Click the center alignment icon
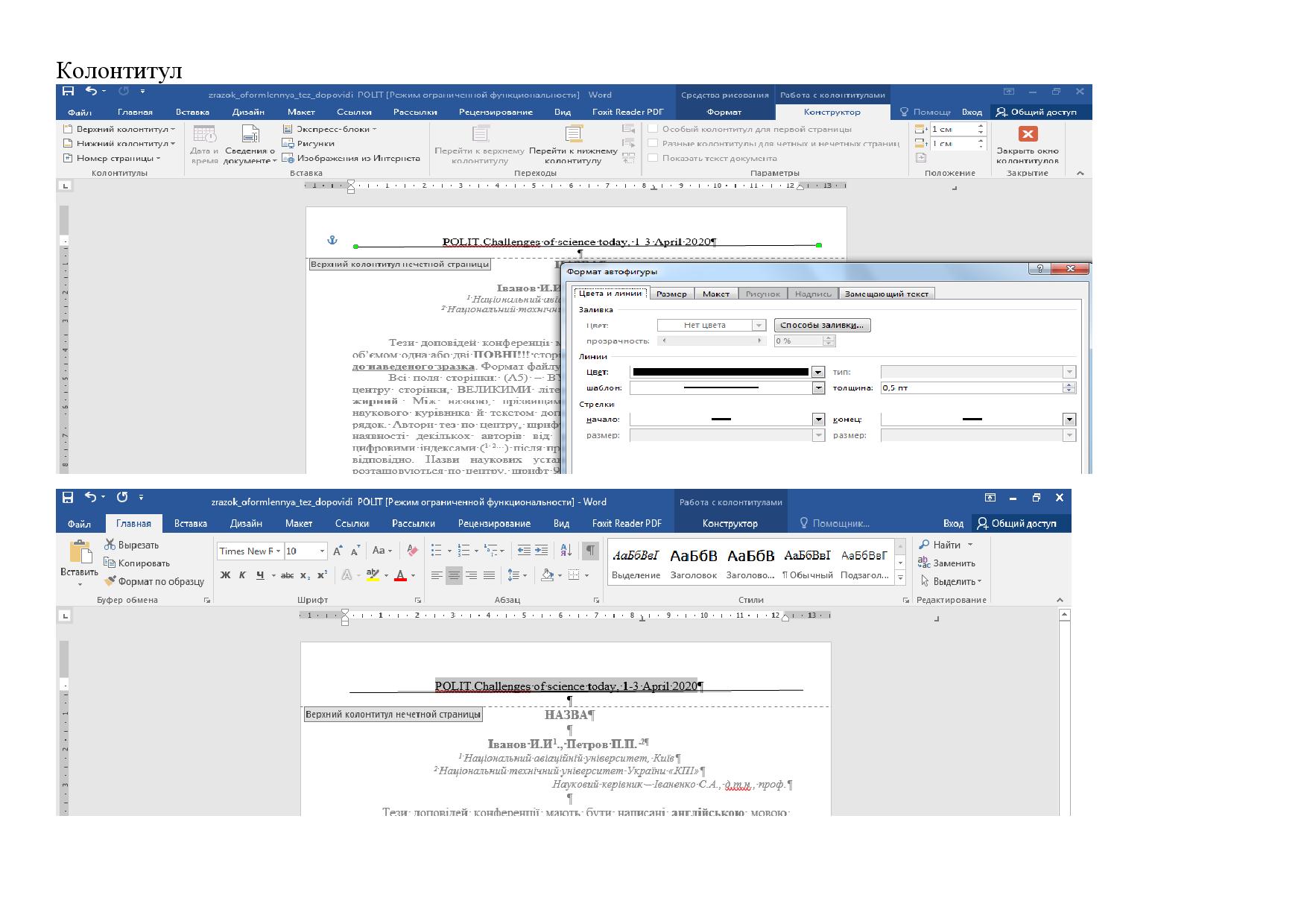The image size is (1307, 924). point(454,575)
